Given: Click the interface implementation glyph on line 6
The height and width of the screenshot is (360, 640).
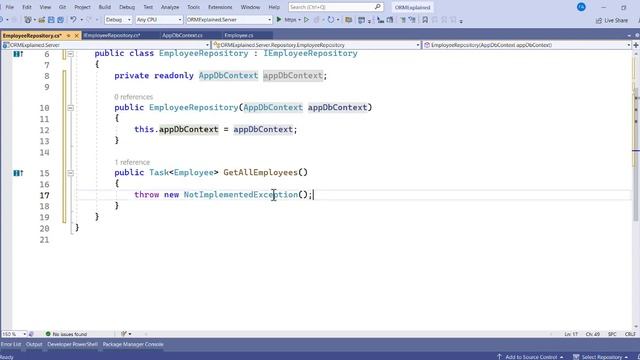Looking at the screenshot, I should coord(18,53).
